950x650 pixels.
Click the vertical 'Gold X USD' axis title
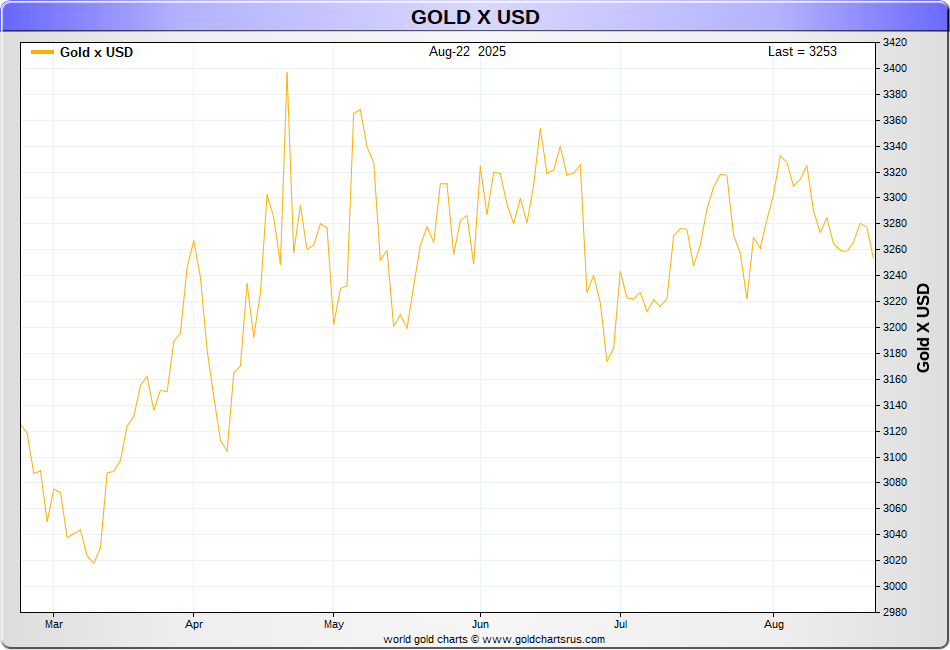pyautogui.click(x=923, y=328)
